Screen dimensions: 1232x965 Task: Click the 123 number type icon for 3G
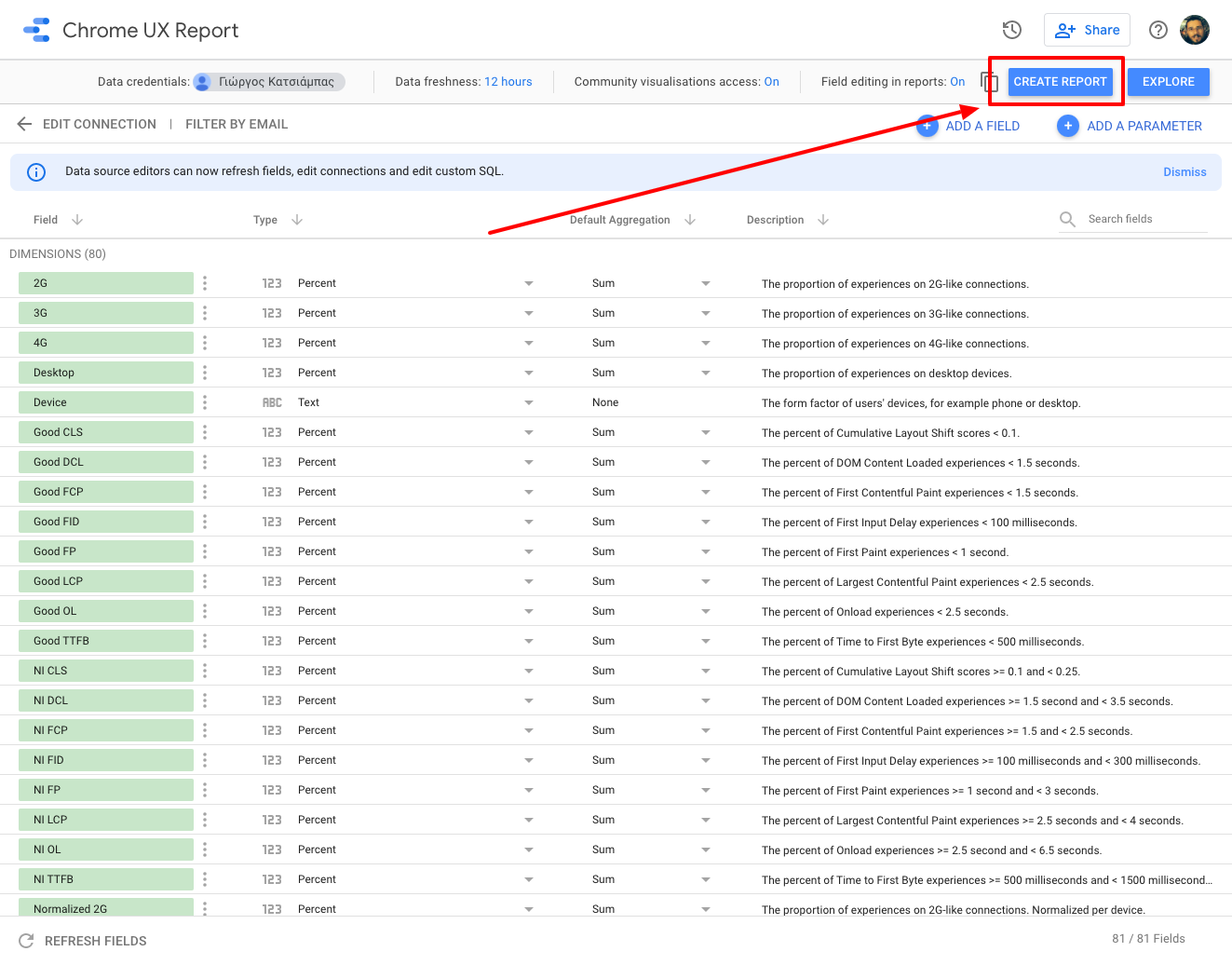[272, 313]
